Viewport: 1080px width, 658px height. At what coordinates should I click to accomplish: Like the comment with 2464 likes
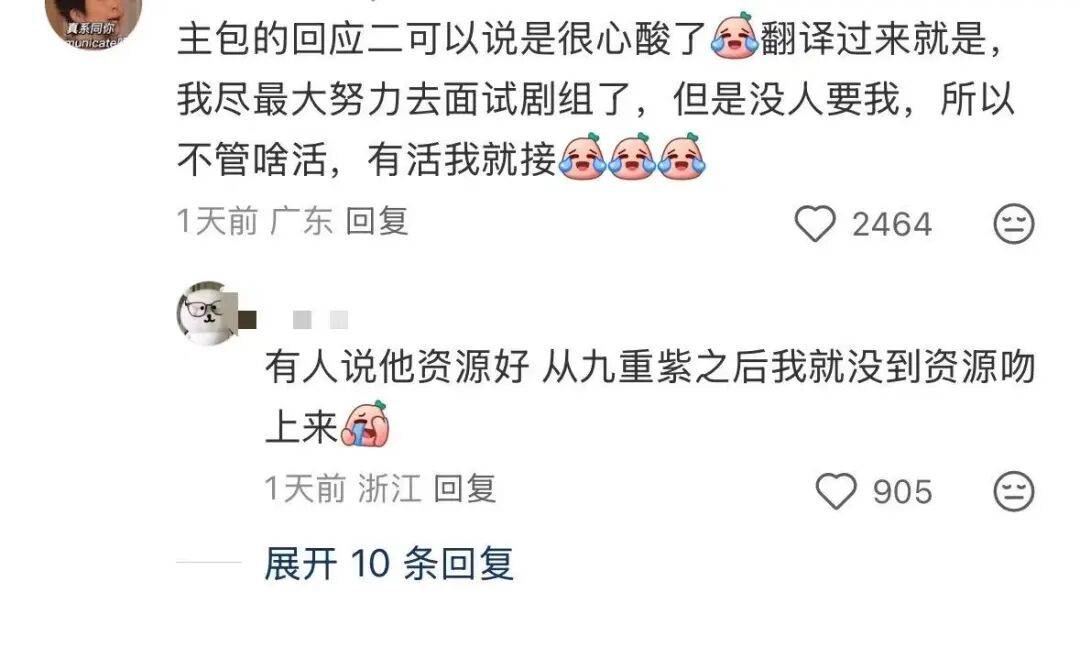[815, 223]
